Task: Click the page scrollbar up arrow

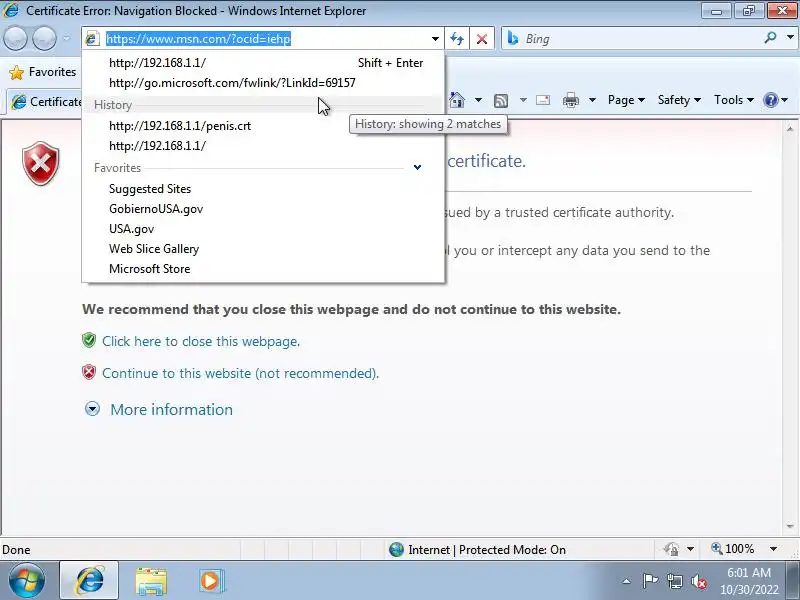Action: click(x=790, y=129)
